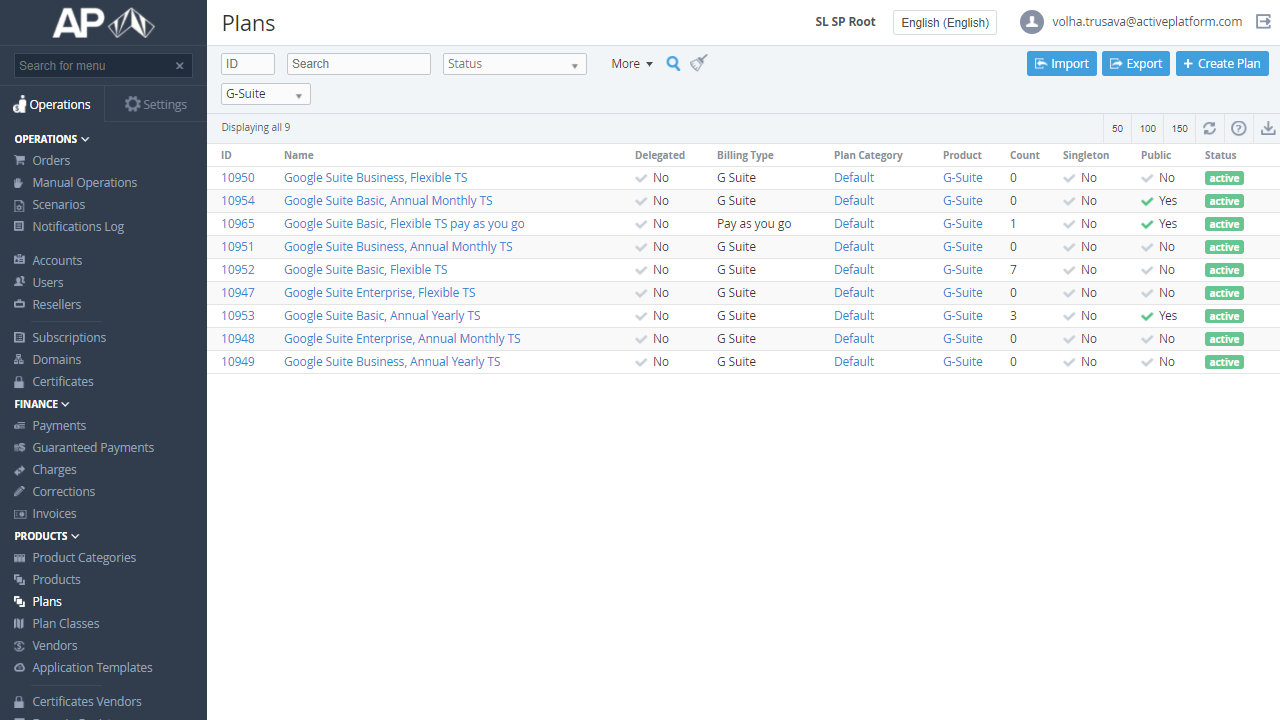Open Plan Classes
1280x720 pixels.
[x=66, y=623]
